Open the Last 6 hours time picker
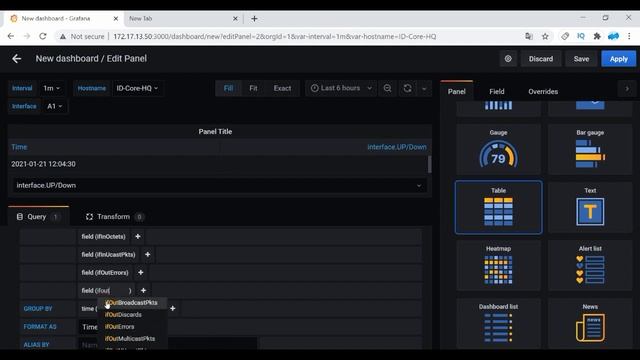Viewport: 640px width, 360px height. click(341, 88)
